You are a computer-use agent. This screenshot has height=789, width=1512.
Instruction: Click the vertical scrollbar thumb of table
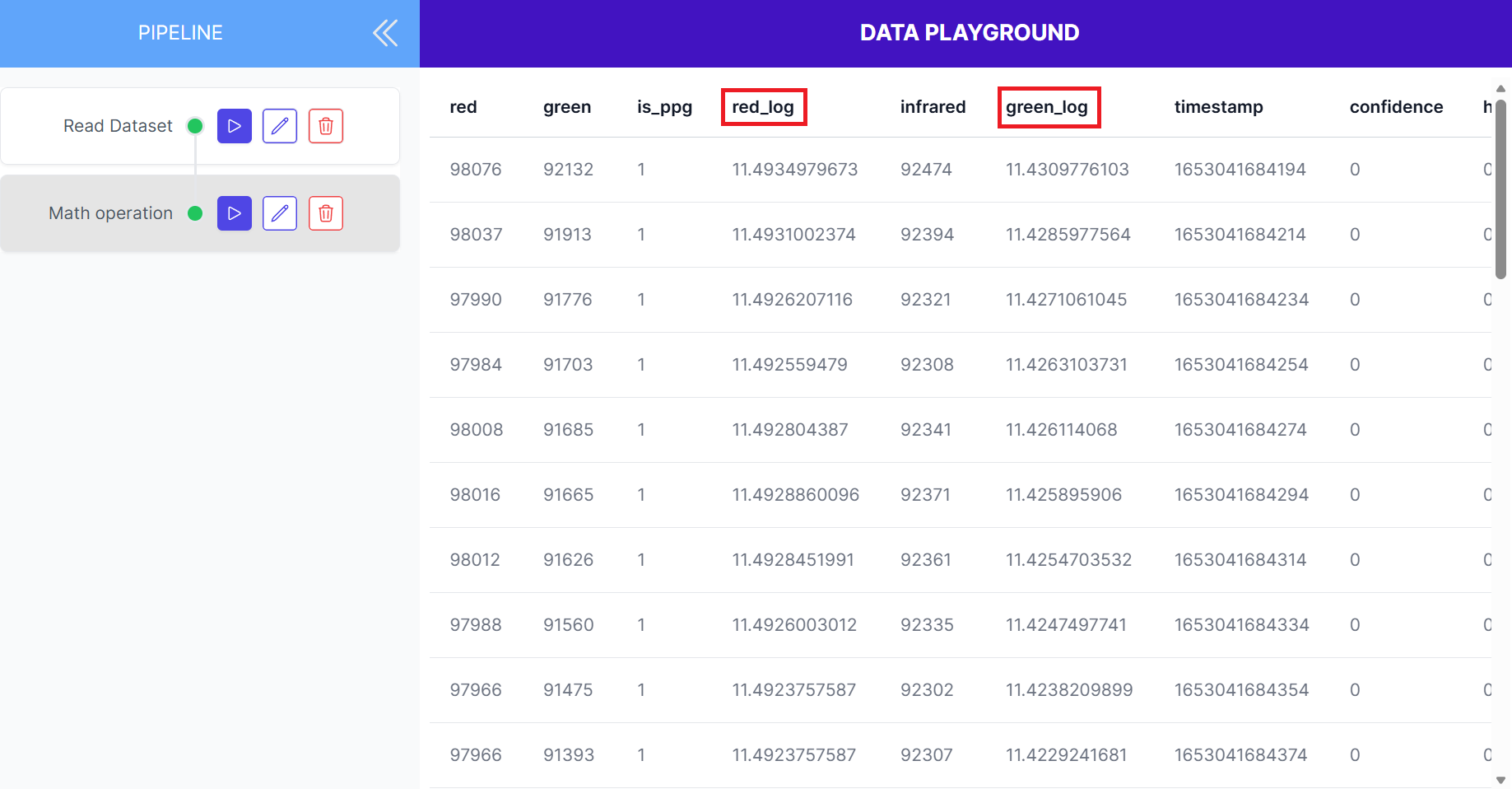[1500, 189]
